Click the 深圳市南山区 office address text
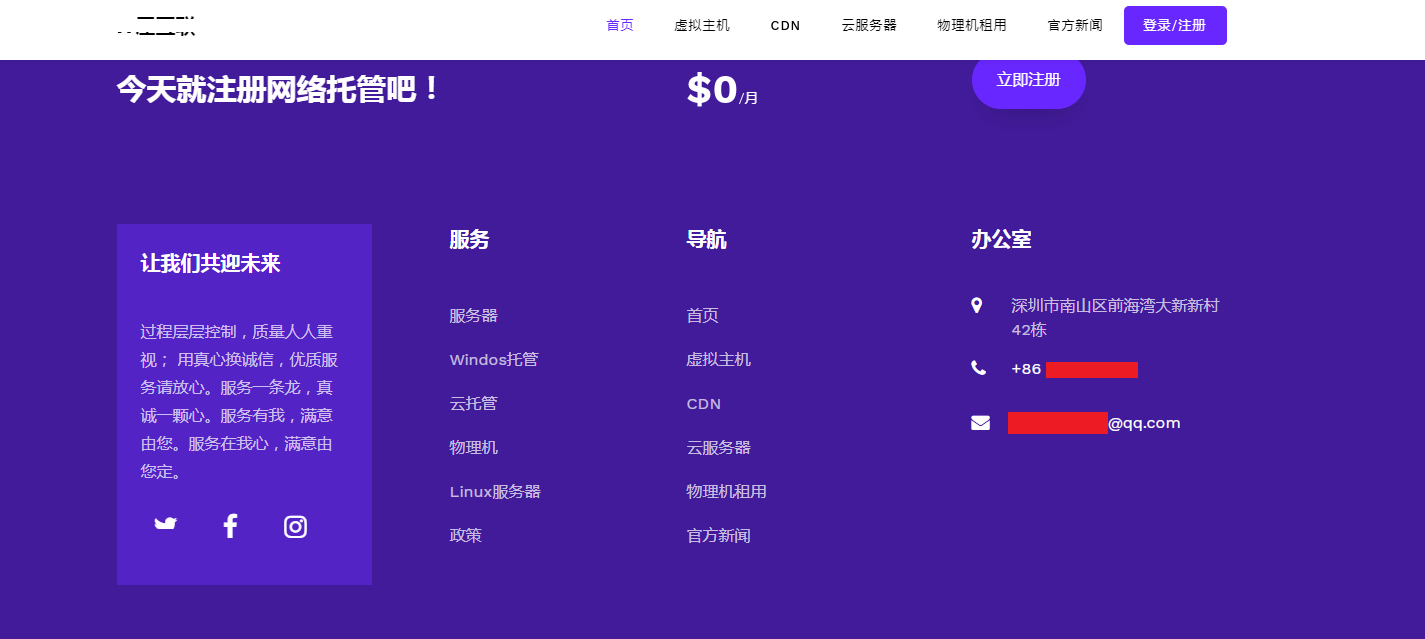Image resolution: width=1425 pixels, height=639 pixels. point(1115,317)
